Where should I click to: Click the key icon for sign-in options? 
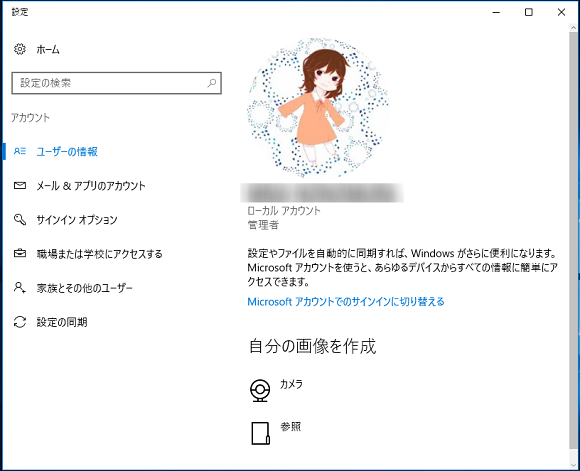20,219
